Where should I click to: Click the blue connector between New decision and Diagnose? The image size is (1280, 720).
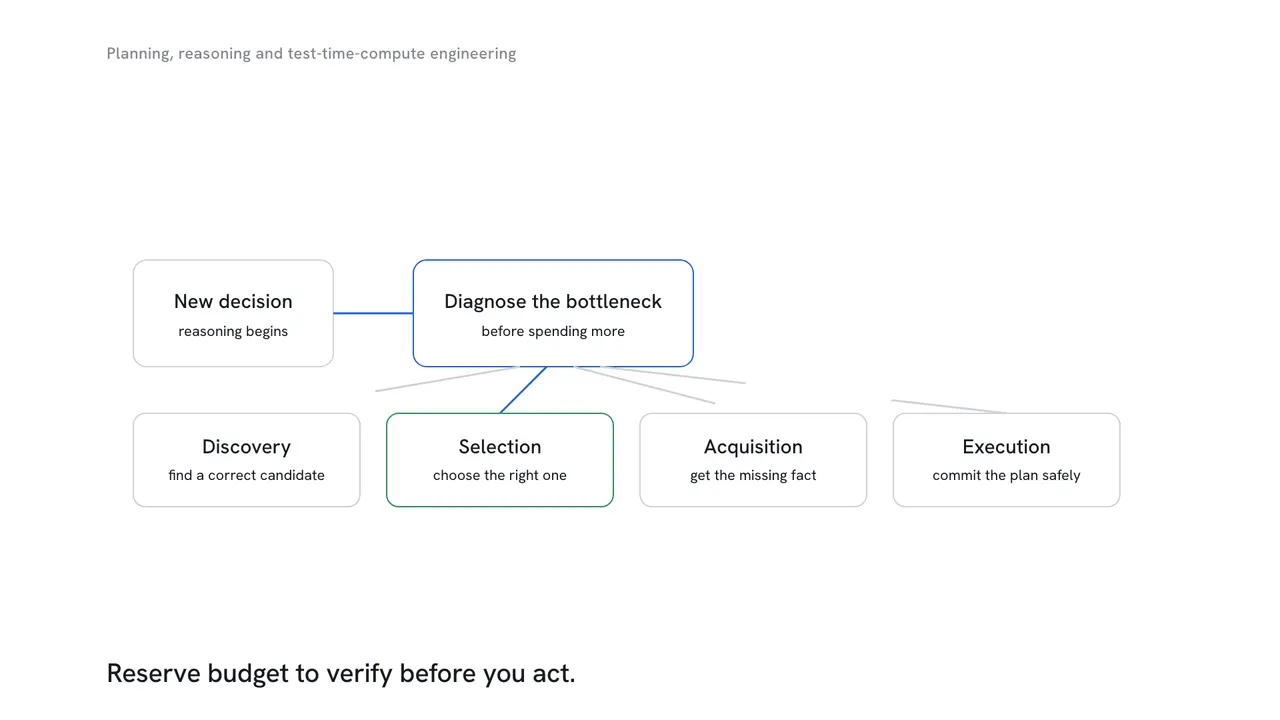click(373, 313)
